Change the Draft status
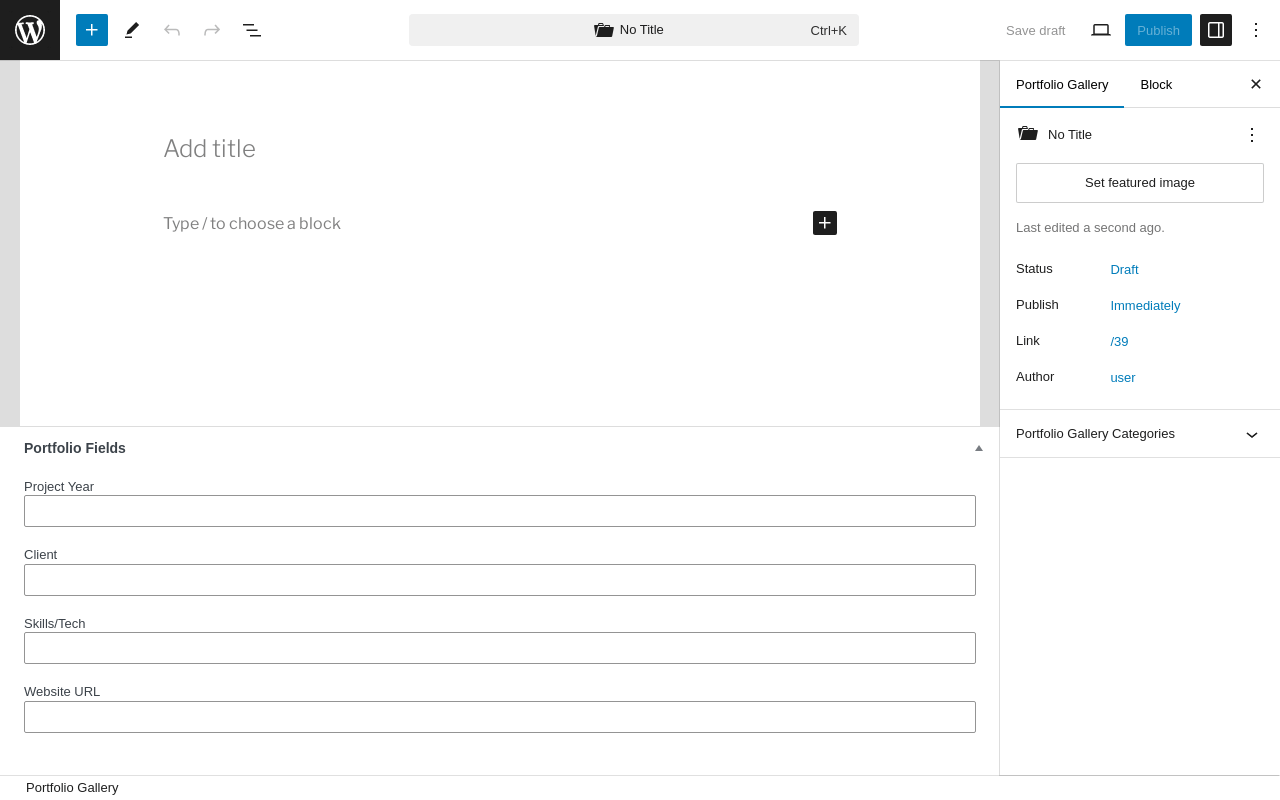This screenshot has width=1280, height=800. tap(1124, 269)
